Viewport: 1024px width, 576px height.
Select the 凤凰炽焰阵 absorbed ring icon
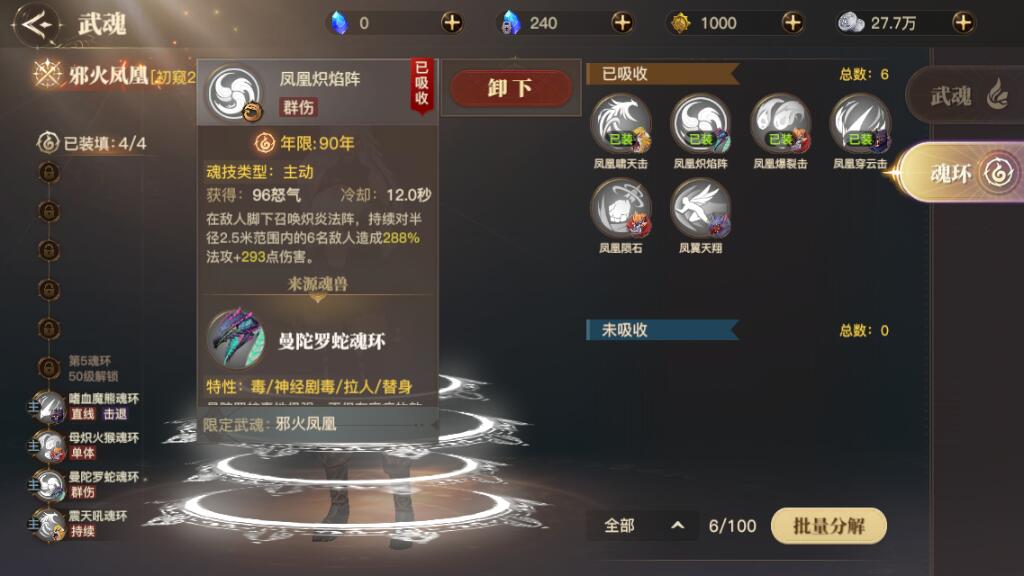700,124
